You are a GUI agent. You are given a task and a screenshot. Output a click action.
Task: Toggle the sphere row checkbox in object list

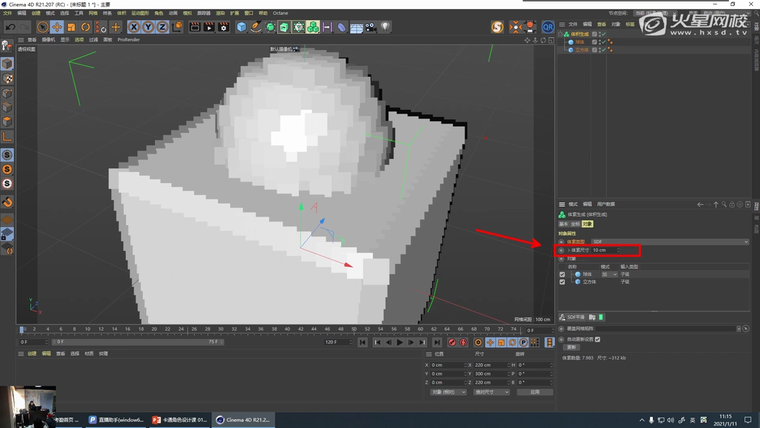click(x=562, y=274)
